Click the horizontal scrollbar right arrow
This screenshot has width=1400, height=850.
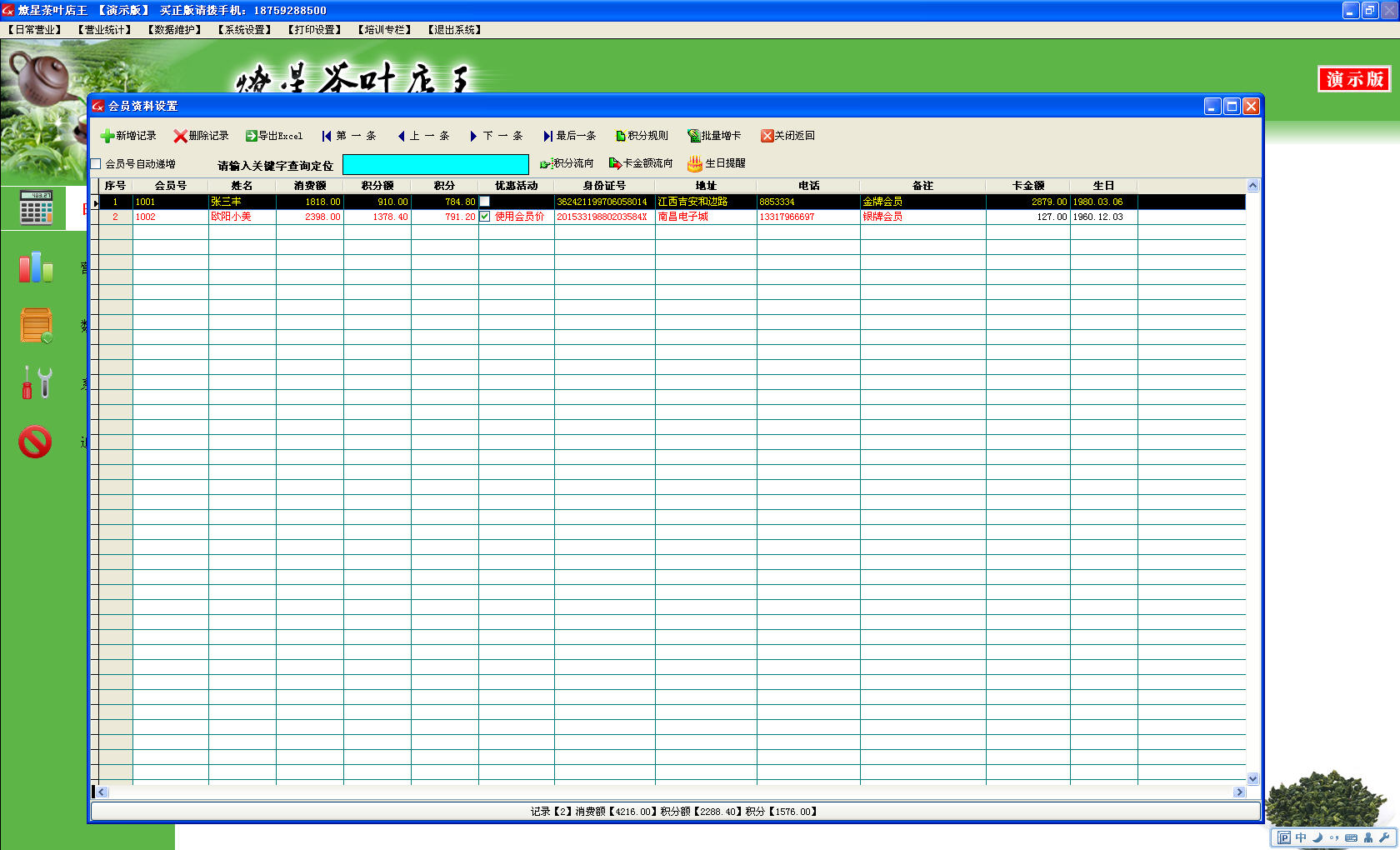[x=1239, y=792]
